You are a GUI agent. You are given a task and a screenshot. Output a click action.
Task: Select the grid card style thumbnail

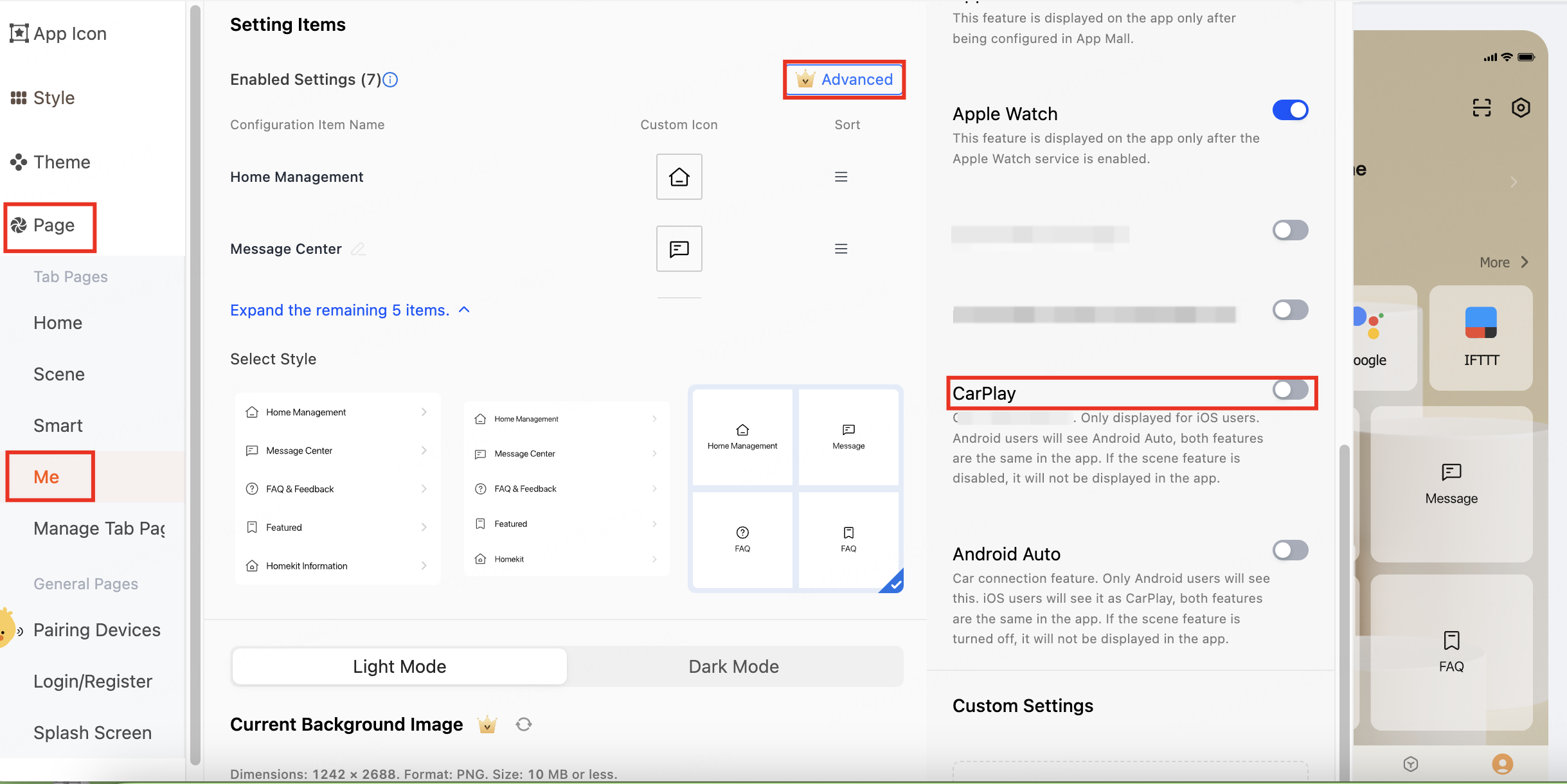[796, 488]
